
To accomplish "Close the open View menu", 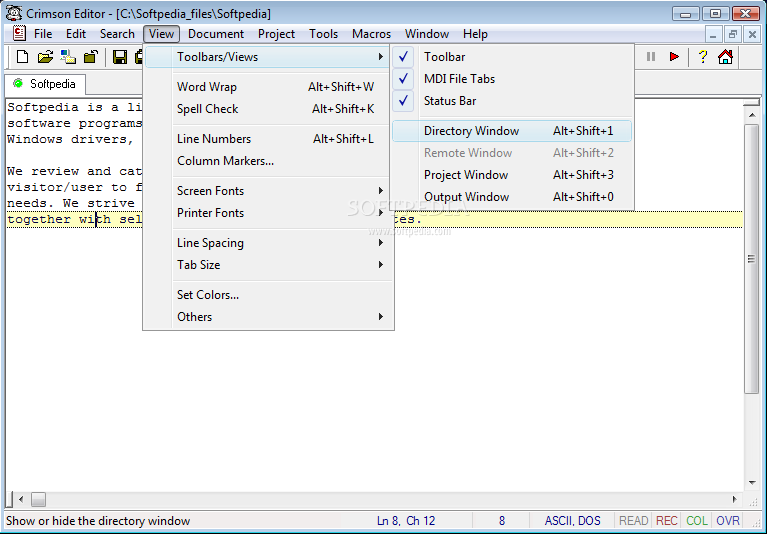I will click(x=161, y=34).
